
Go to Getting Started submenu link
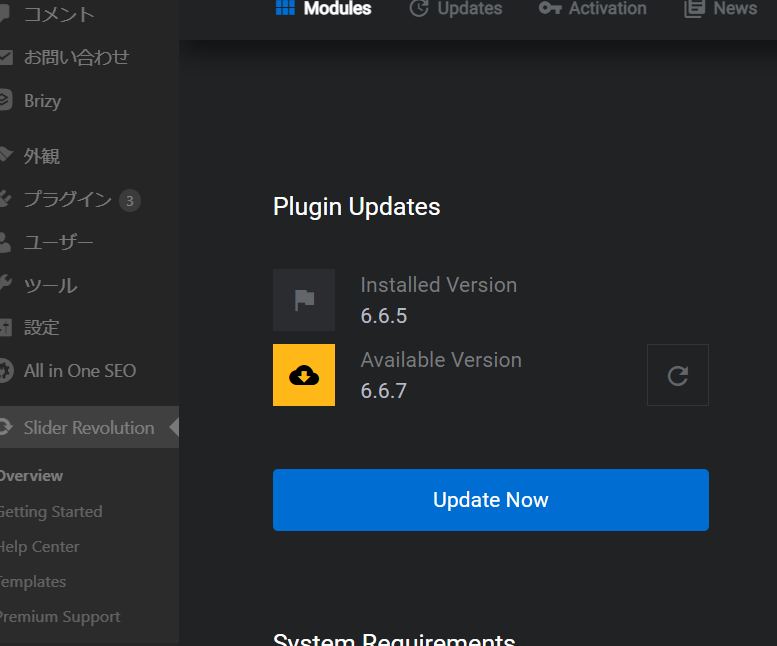[50, 512]
